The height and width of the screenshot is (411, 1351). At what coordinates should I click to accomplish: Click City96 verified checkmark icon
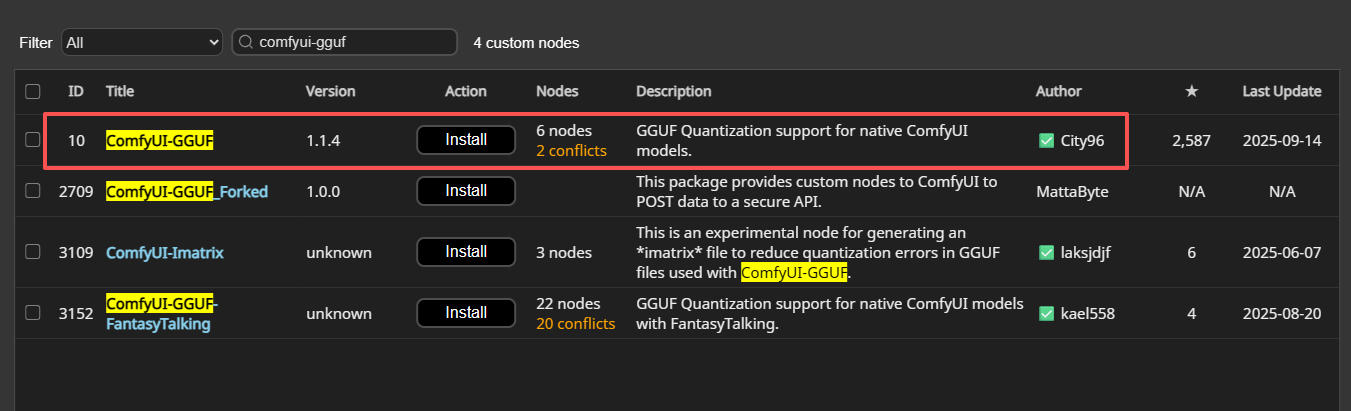pos(1047,141)
